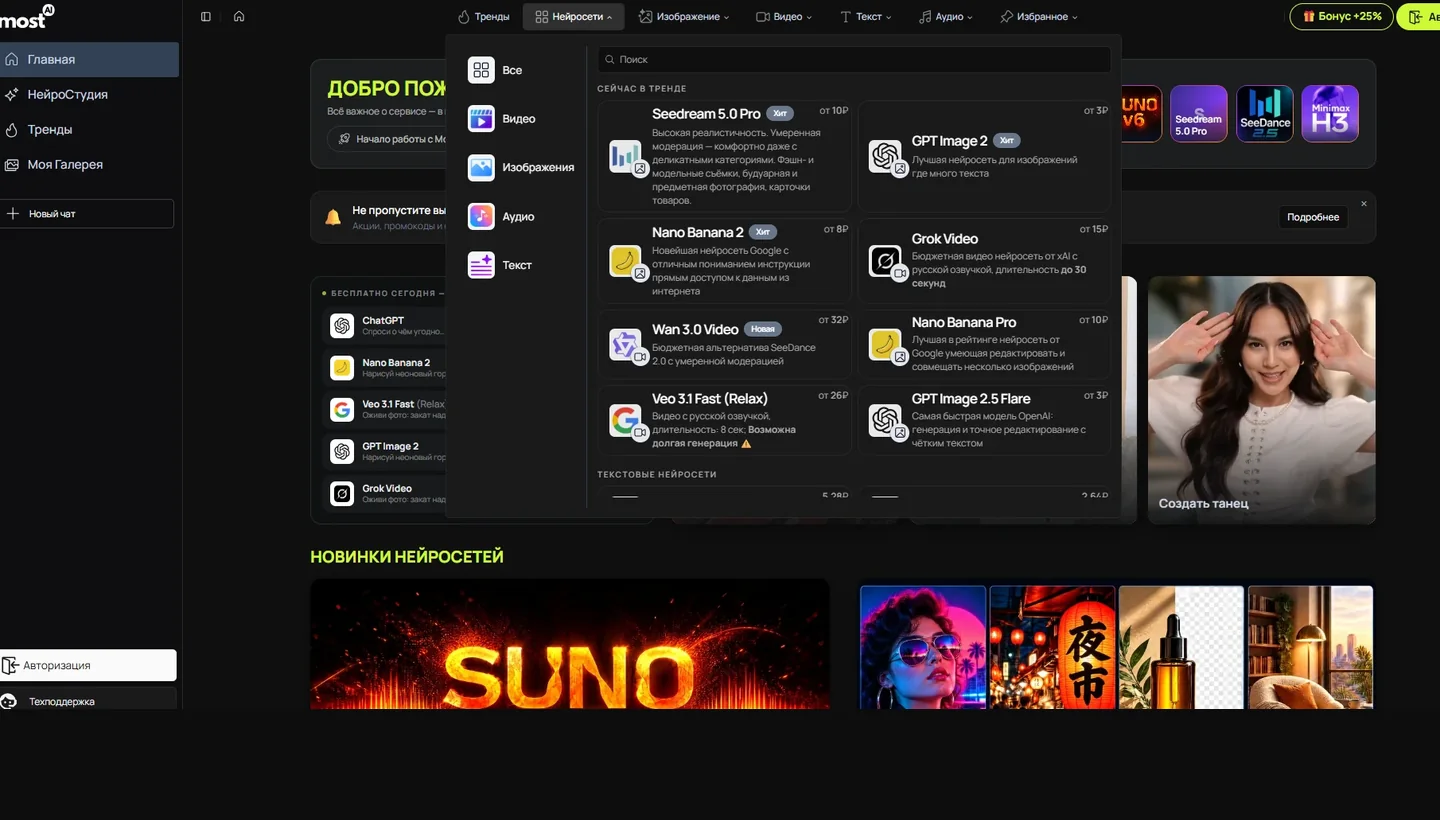Open the Создать танец thumbnail

[x=1262, y=400]
